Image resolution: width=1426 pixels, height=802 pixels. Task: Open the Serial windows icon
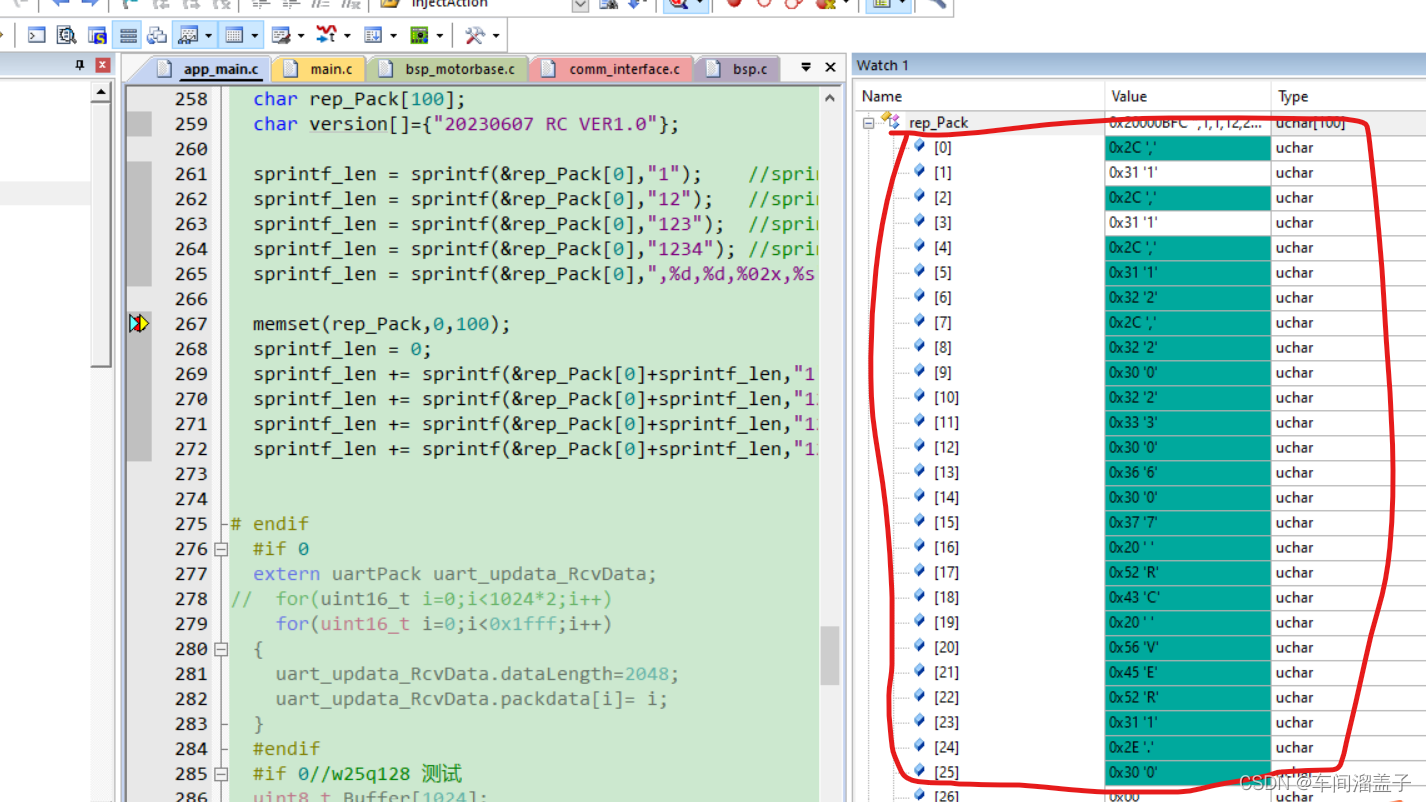pos(281,35)
